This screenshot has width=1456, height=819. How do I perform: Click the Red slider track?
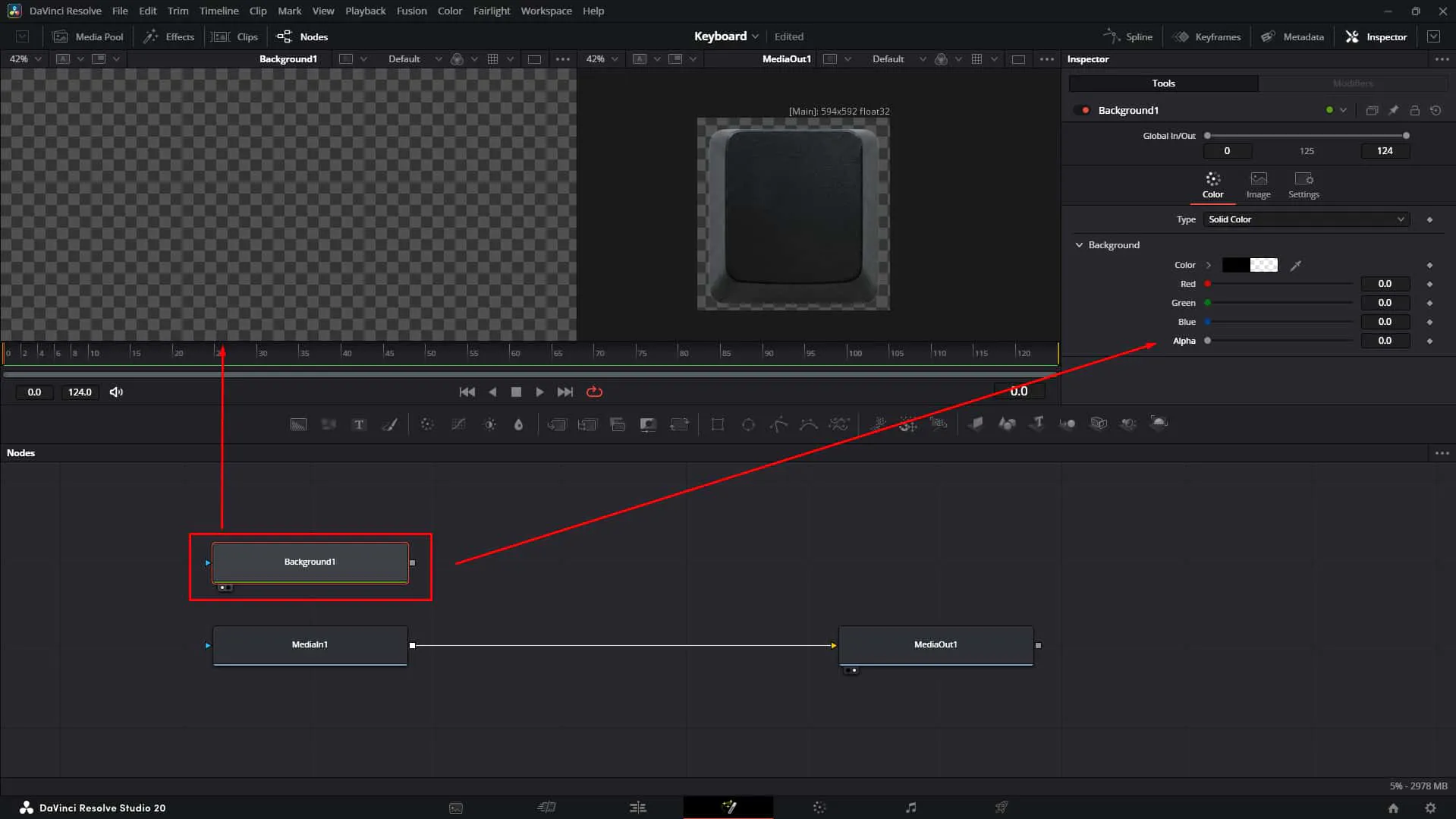click(1280, 284)
